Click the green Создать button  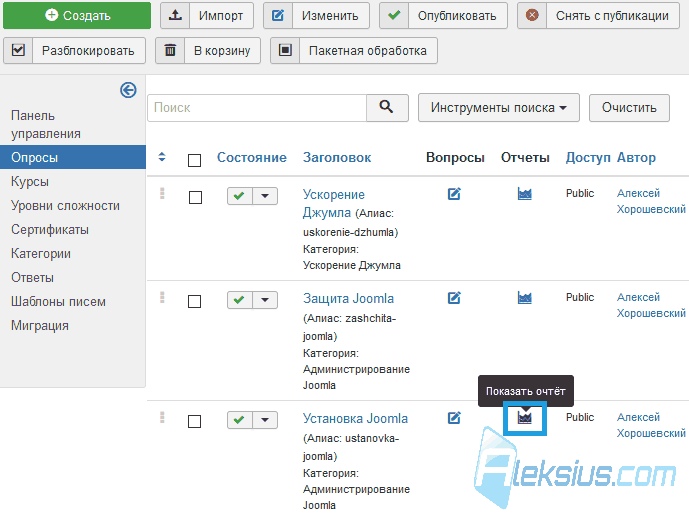point(77,15)
